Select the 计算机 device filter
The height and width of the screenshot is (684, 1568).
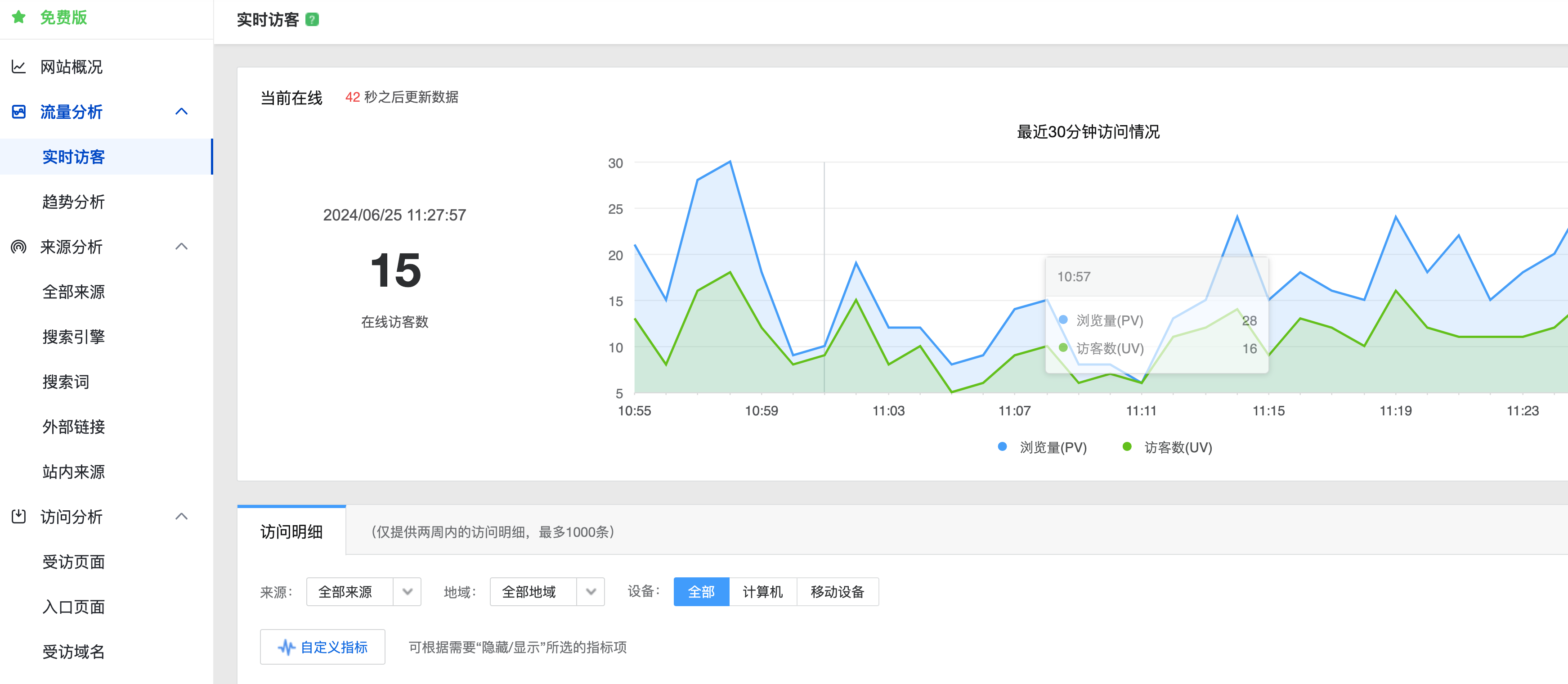762,591
